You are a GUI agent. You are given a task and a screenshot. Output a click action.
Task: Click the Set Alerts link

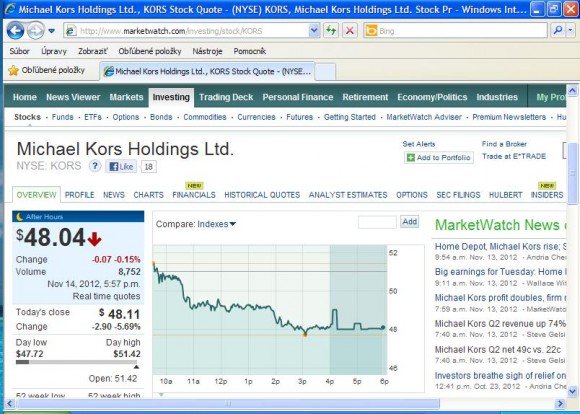pyautogui.click(x=419, y=144)
